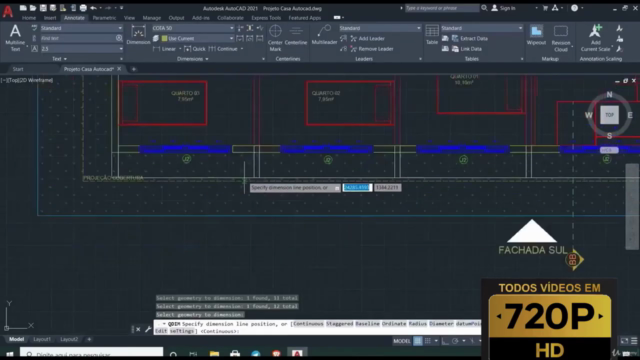
Task: Select the Linear dimension tool
Action: 164,49
